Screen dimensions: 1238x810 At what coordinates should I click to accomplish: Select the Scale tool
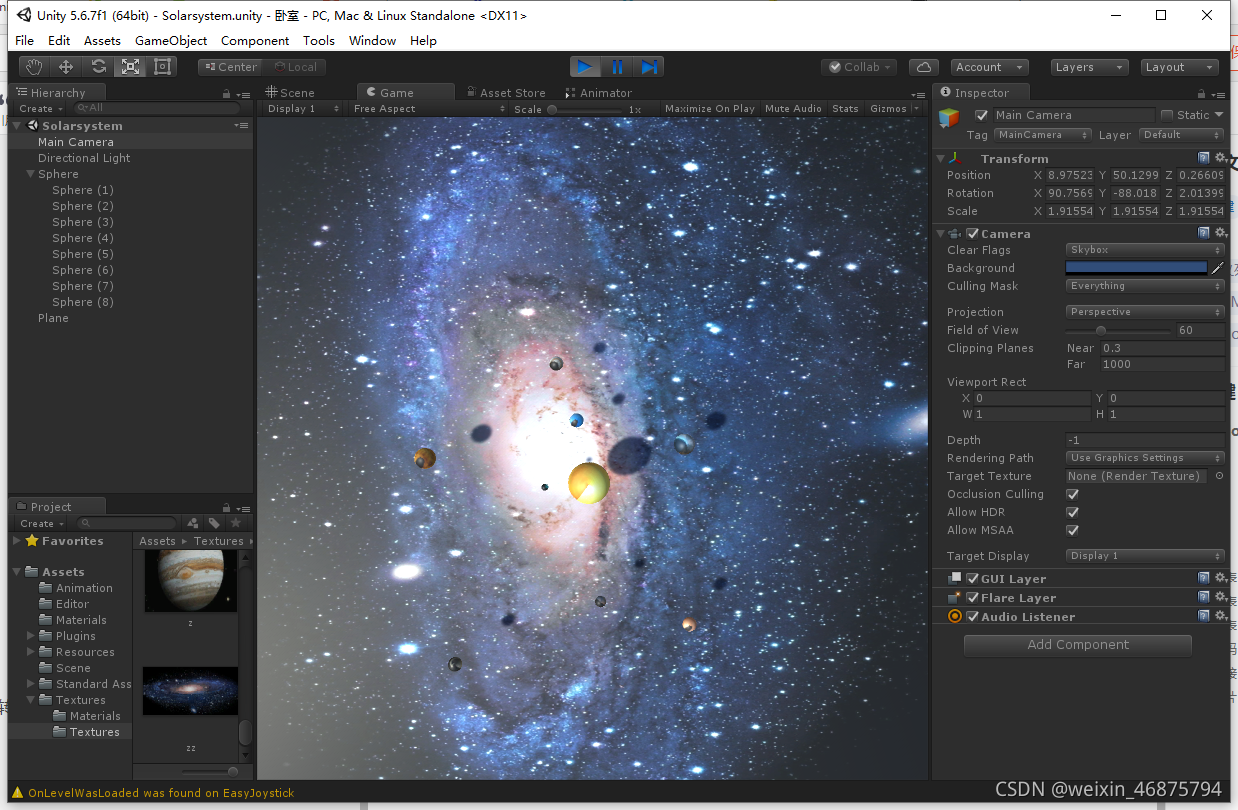[x=130, y=67]
